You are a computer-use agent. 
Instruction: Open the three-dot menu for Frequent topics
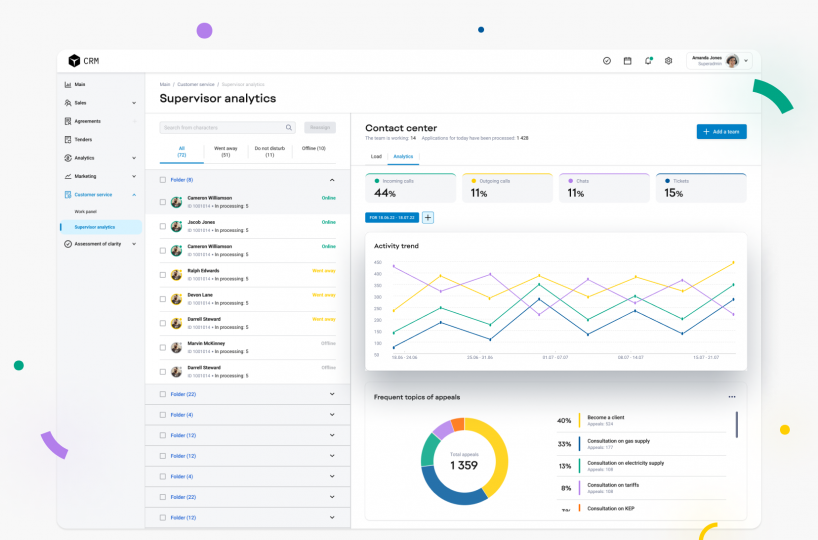tap(732, 397)
